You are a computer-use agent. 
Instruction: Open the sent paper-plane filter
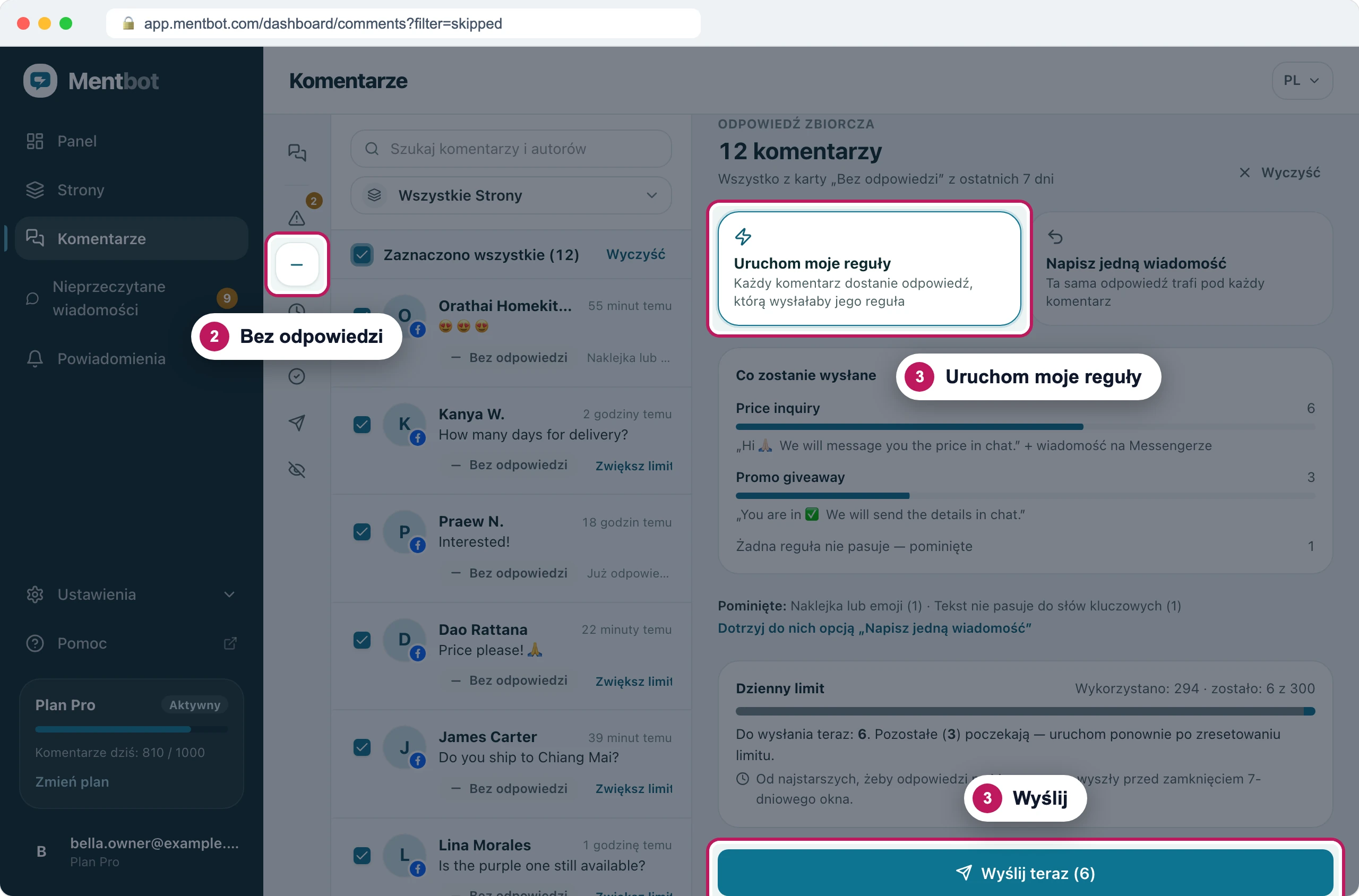297,423
